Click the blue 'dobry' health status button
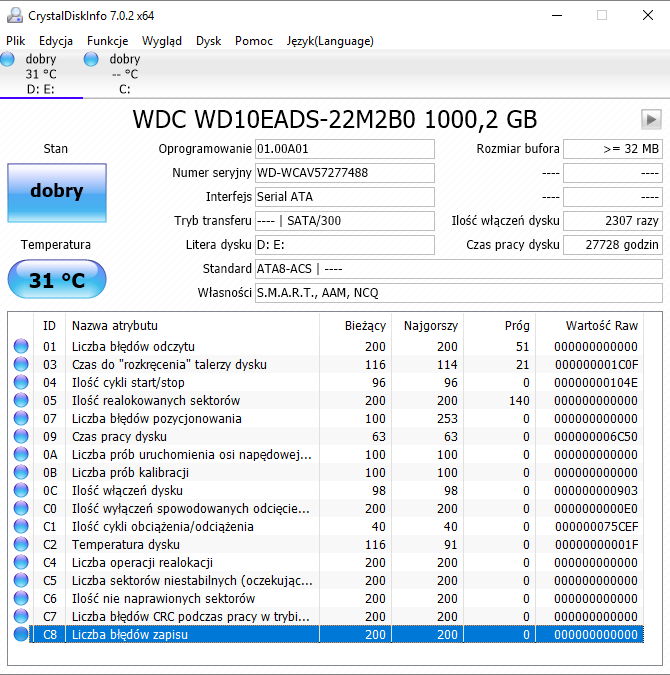The width and height of the screenshot is (670, 675). pos(57,192)
